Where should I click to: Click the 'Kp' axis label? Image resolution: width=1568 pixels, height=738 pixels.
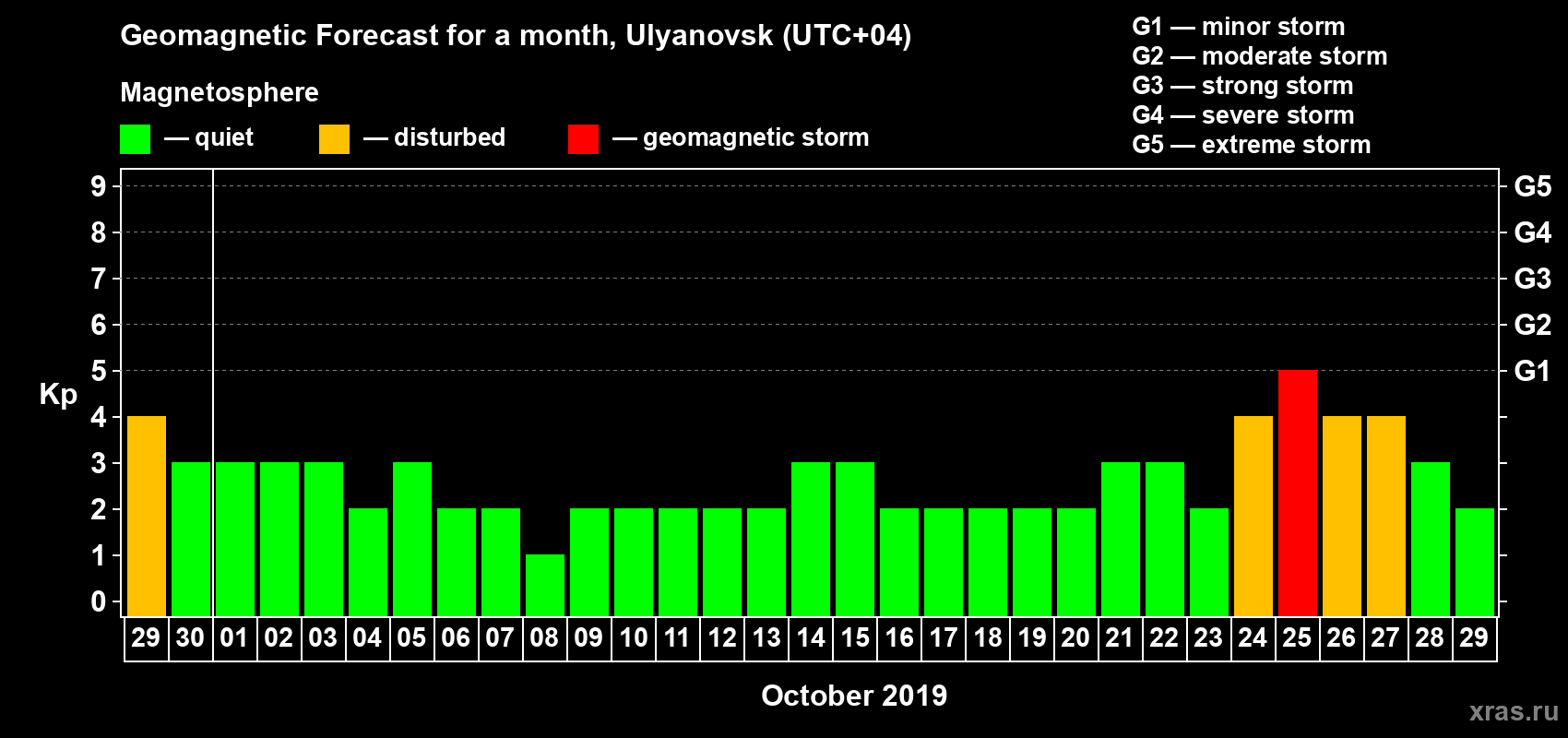[x=58, y=395]
